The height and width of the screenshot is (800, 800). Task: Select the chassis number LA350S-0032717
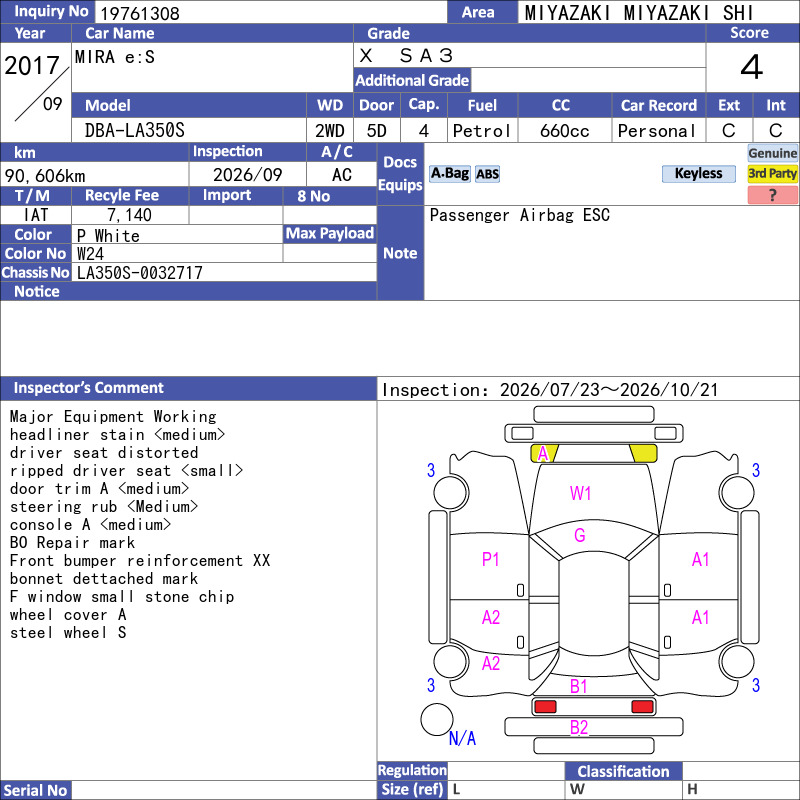tap(140, 273)
